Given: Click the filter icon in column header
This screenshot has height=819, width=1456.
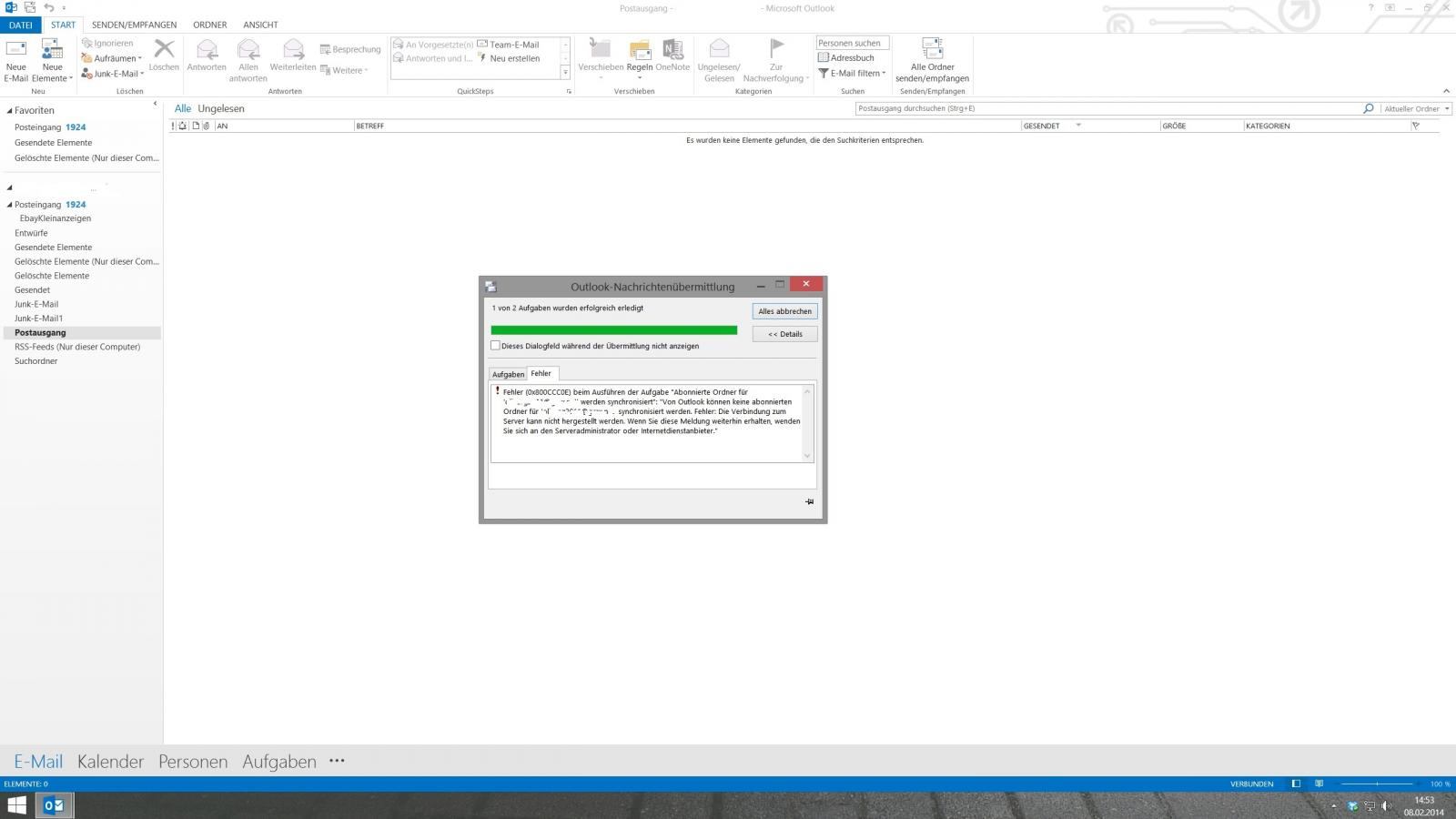Looking at the screenshot, I should (x=1416, y=126).
